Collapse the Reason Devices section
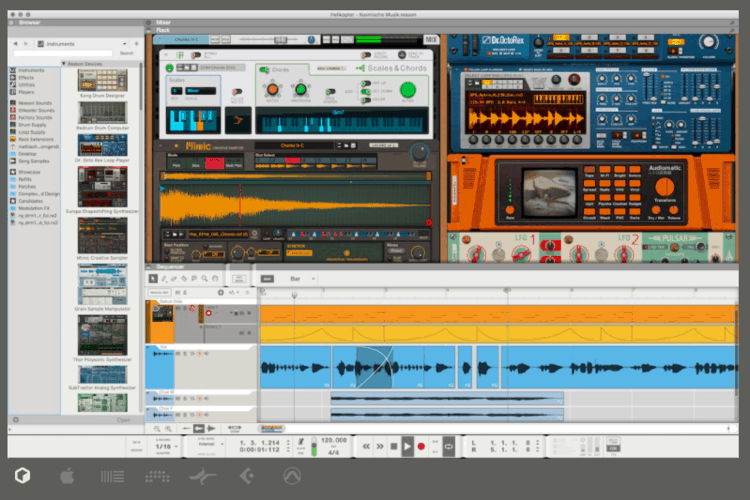The width and height of the screenshot is (750, 500). coord(64,64)
